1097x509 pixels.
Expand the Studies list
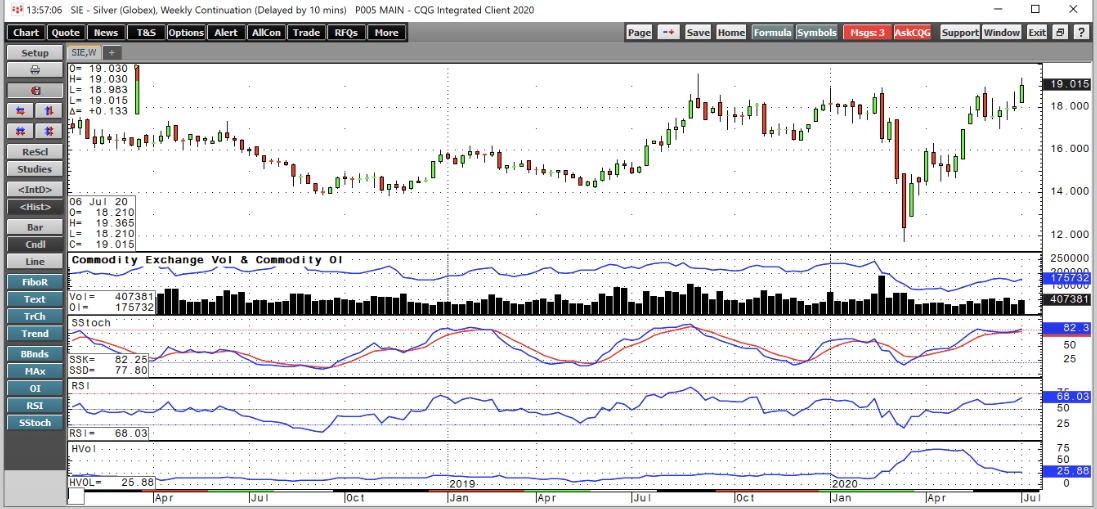pos(34,168)
